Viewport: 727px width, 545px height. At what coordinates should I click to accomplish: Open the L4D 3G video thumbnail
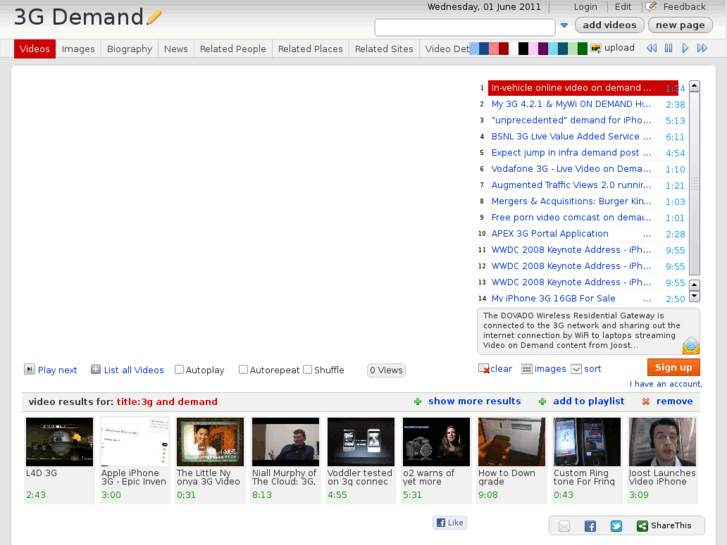59,442
